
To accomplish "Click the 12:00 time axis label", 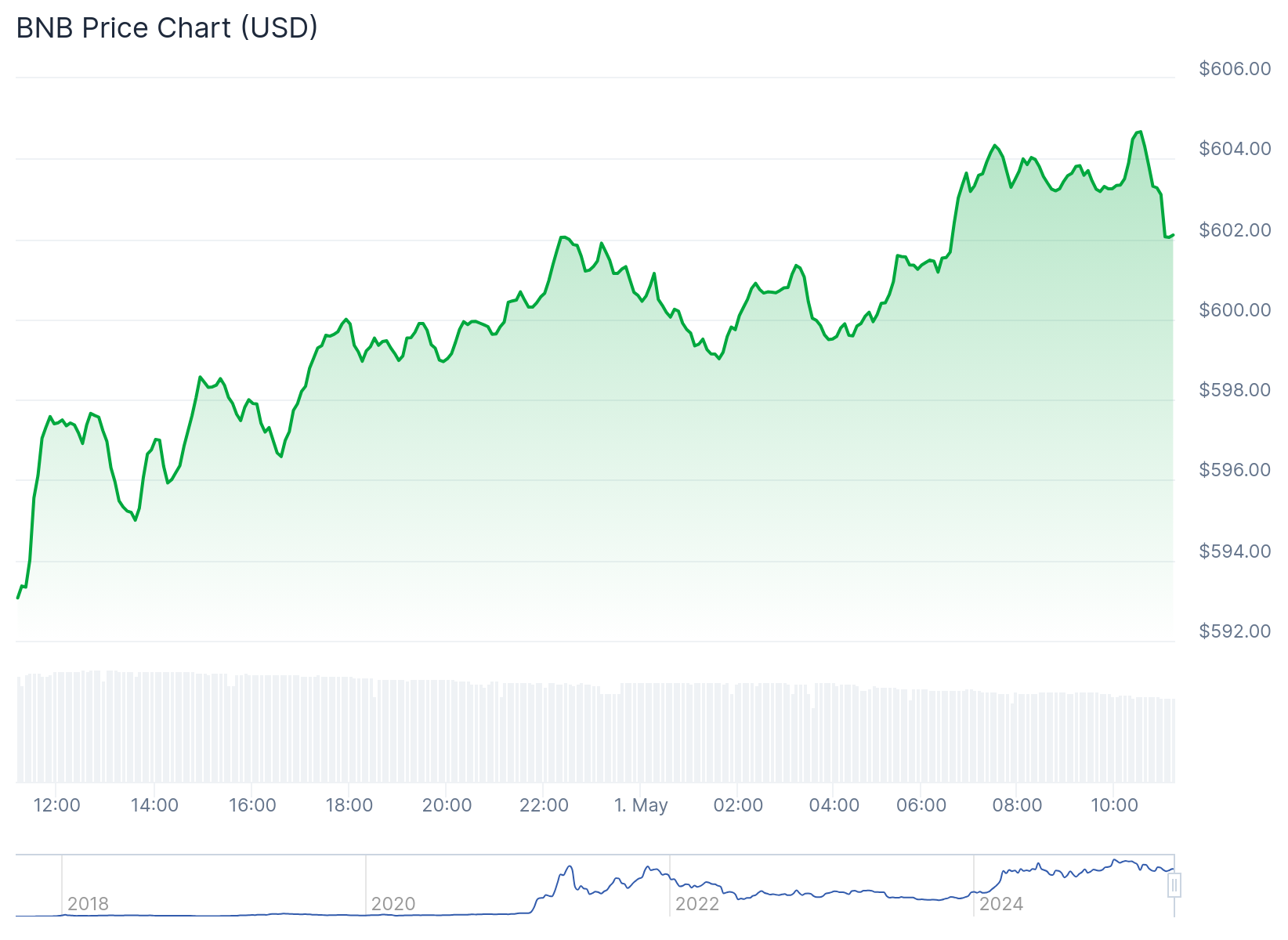I will point(56,805).
